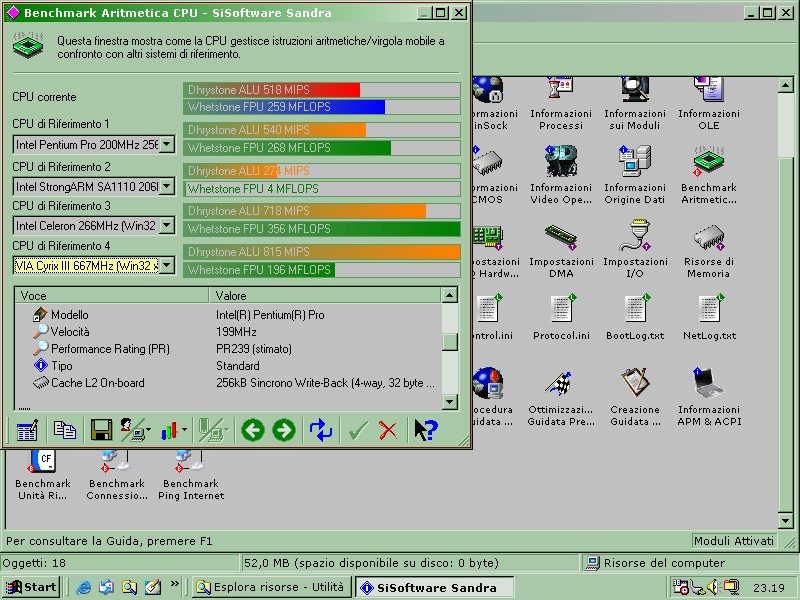
Task: Select the Performance Rating (PR) row
Action: pyautogui.click(x=110, y=349)
